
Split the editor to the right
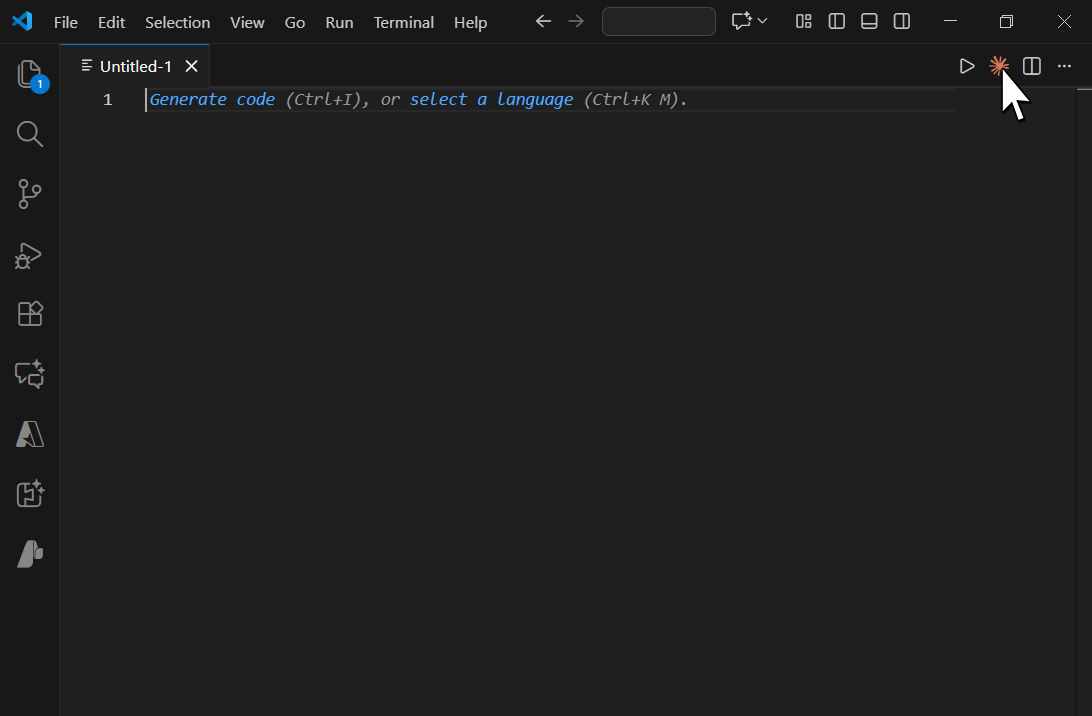pyautogui.click(x=1032, y=66)
